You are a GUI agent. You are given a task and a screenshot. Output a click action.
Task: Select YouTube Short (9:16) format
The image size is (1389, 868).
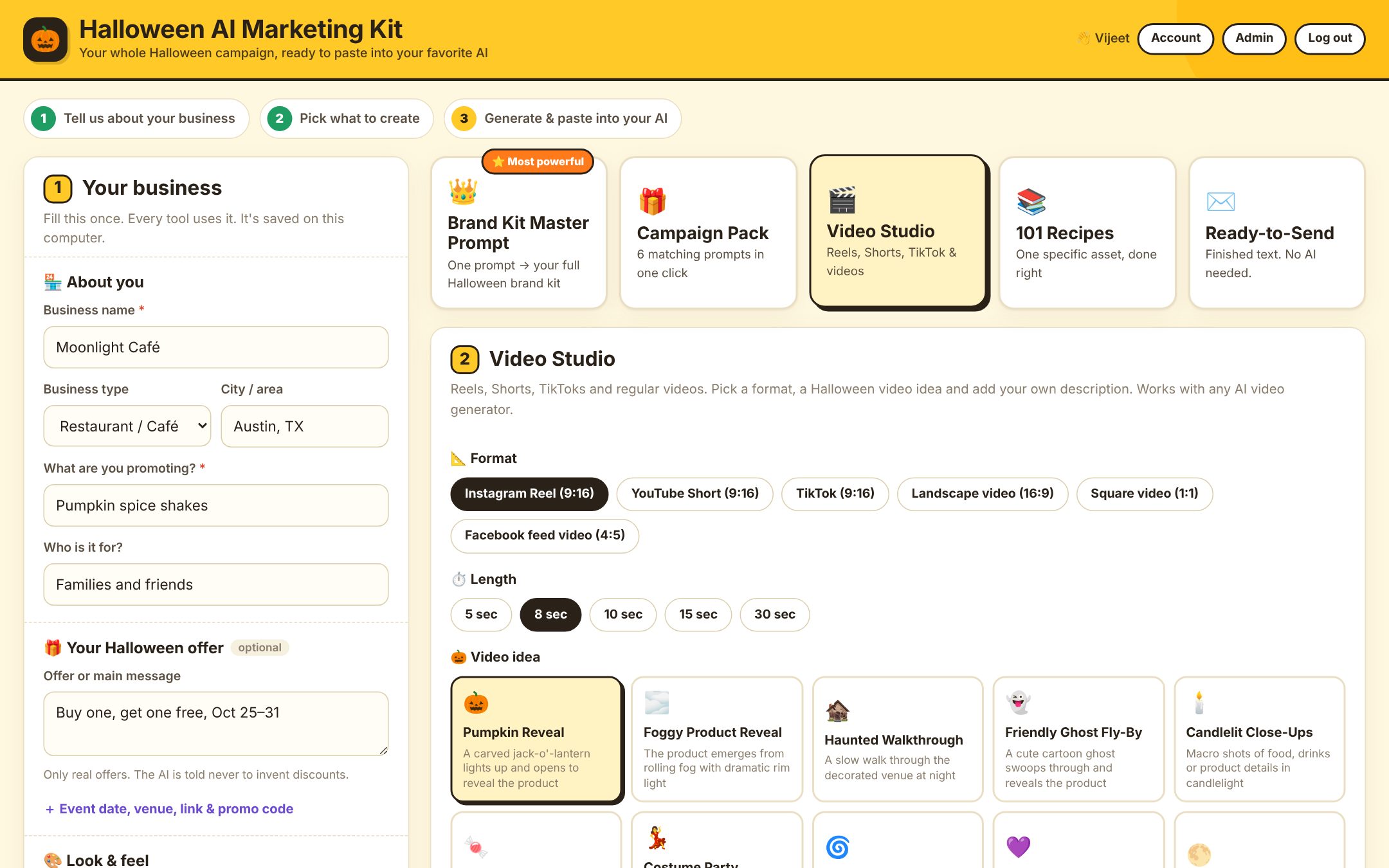pyautogui.click(x=694, y=494)
